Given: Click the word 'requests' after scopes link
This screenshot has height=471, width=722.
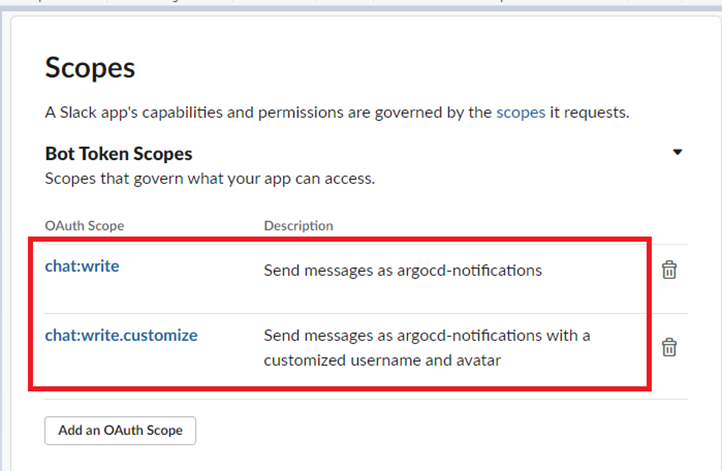Looking at the screenshot, I should point(589,112).
